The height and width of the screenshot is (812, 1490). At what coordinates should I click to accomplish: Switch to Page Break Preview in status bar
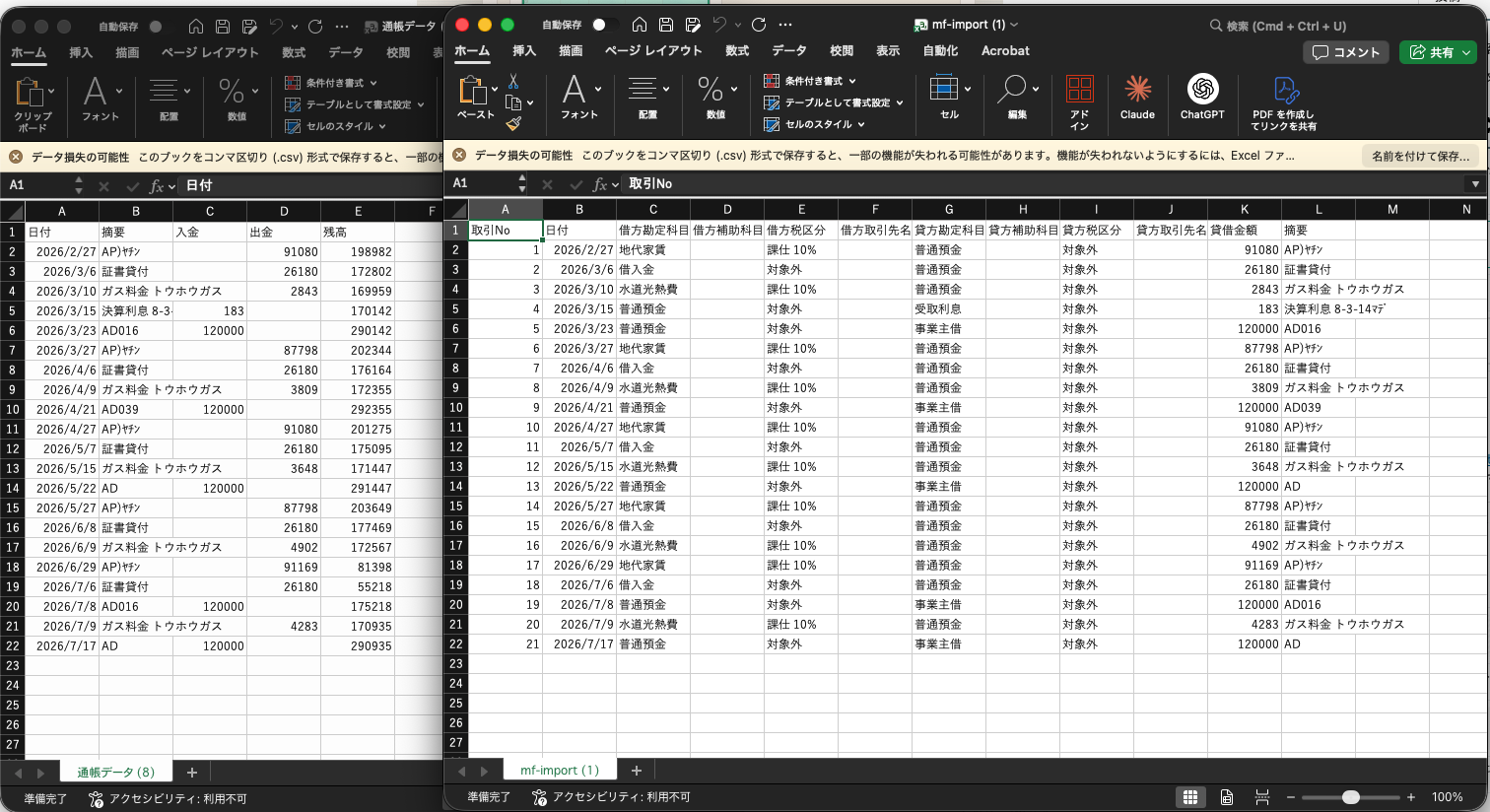(x=1260, y=797)
